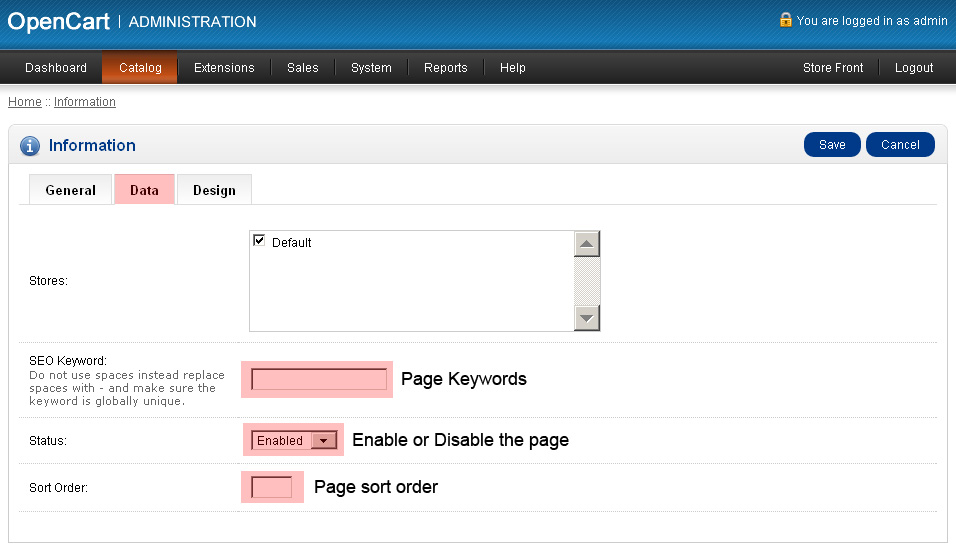Switch to the General tab
Viewport: 956px width, 554px height.
71,190
